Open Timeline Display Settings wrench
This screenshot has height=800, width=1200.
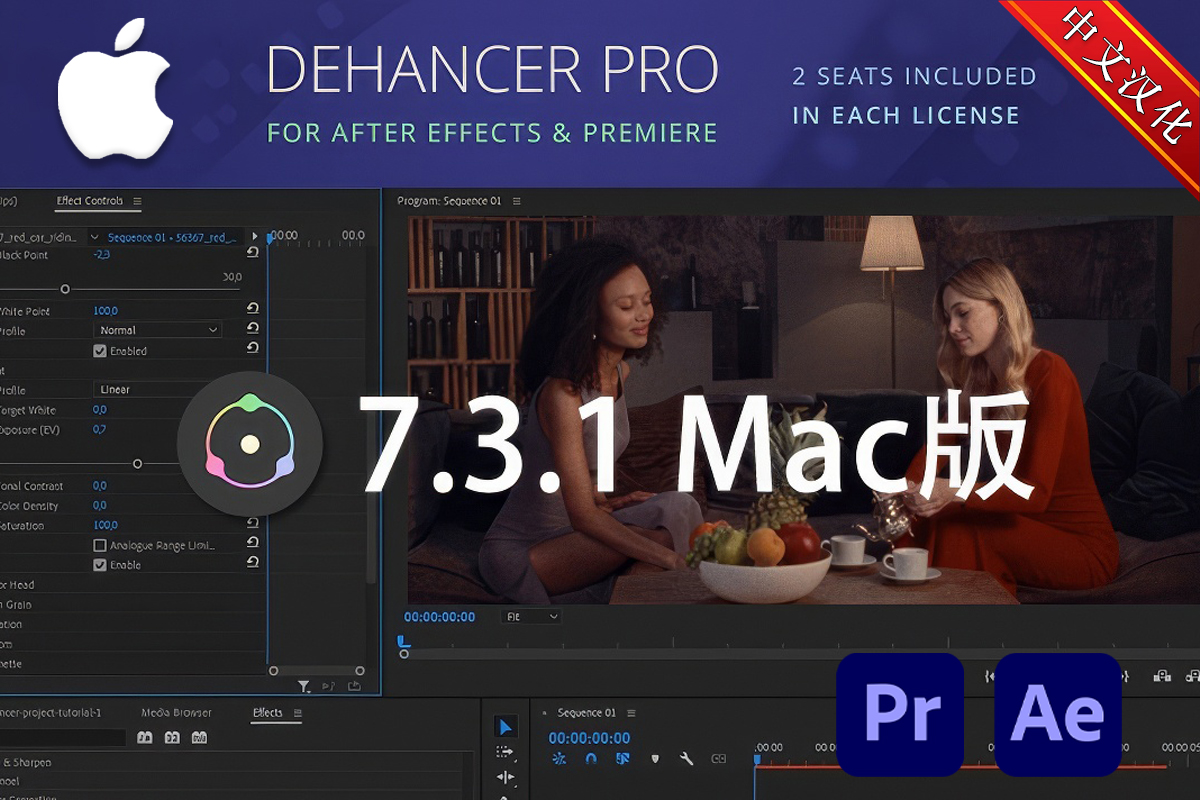(x=686, y=759)
